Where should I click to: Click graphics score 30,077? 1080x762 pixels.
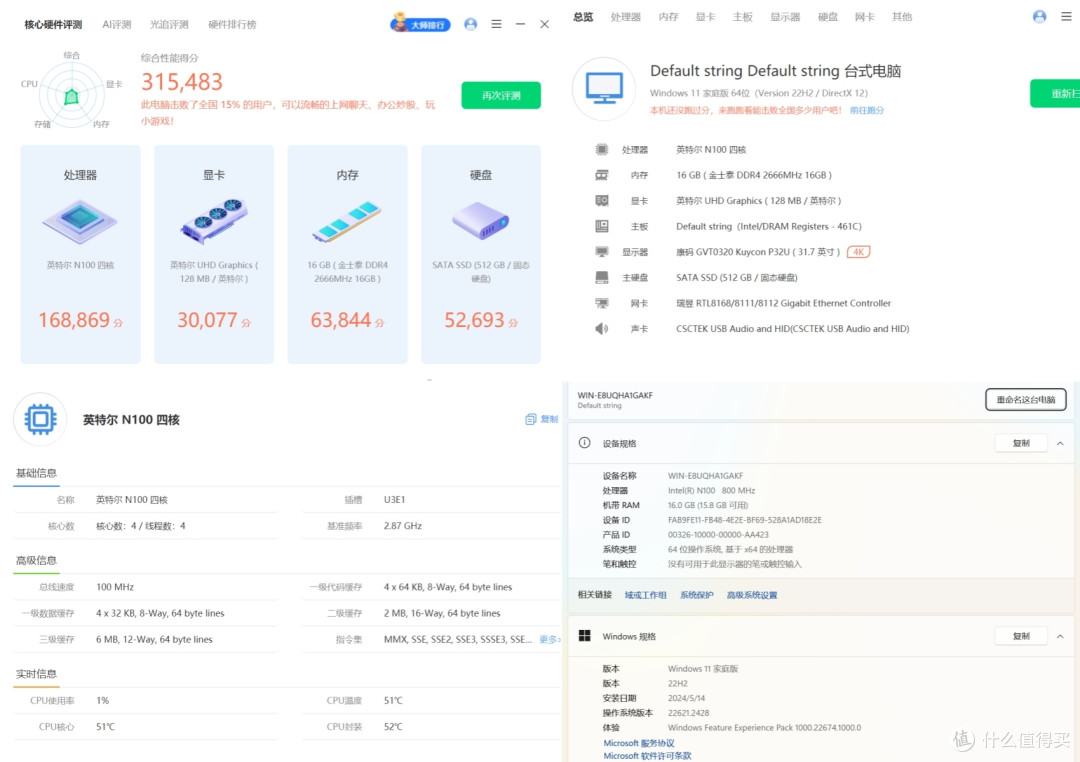(207, 320)
